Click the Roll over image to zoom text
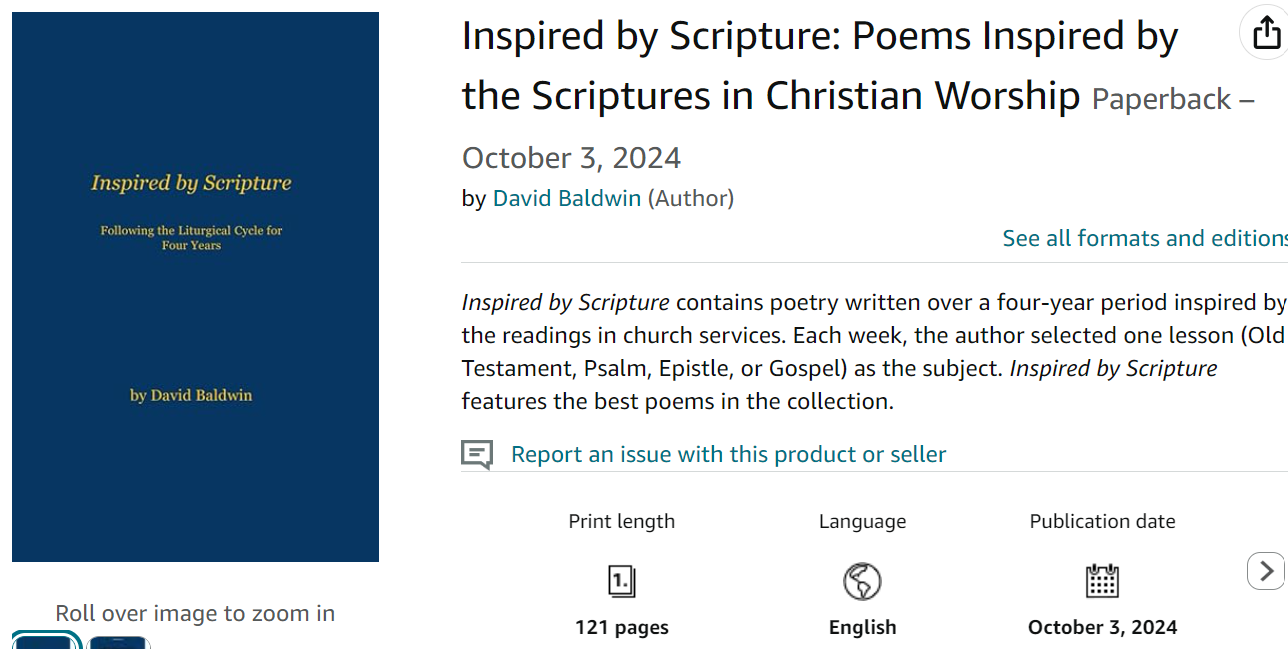The height and width of the screenshot is (649, 1288). click(x=195, y=613)
